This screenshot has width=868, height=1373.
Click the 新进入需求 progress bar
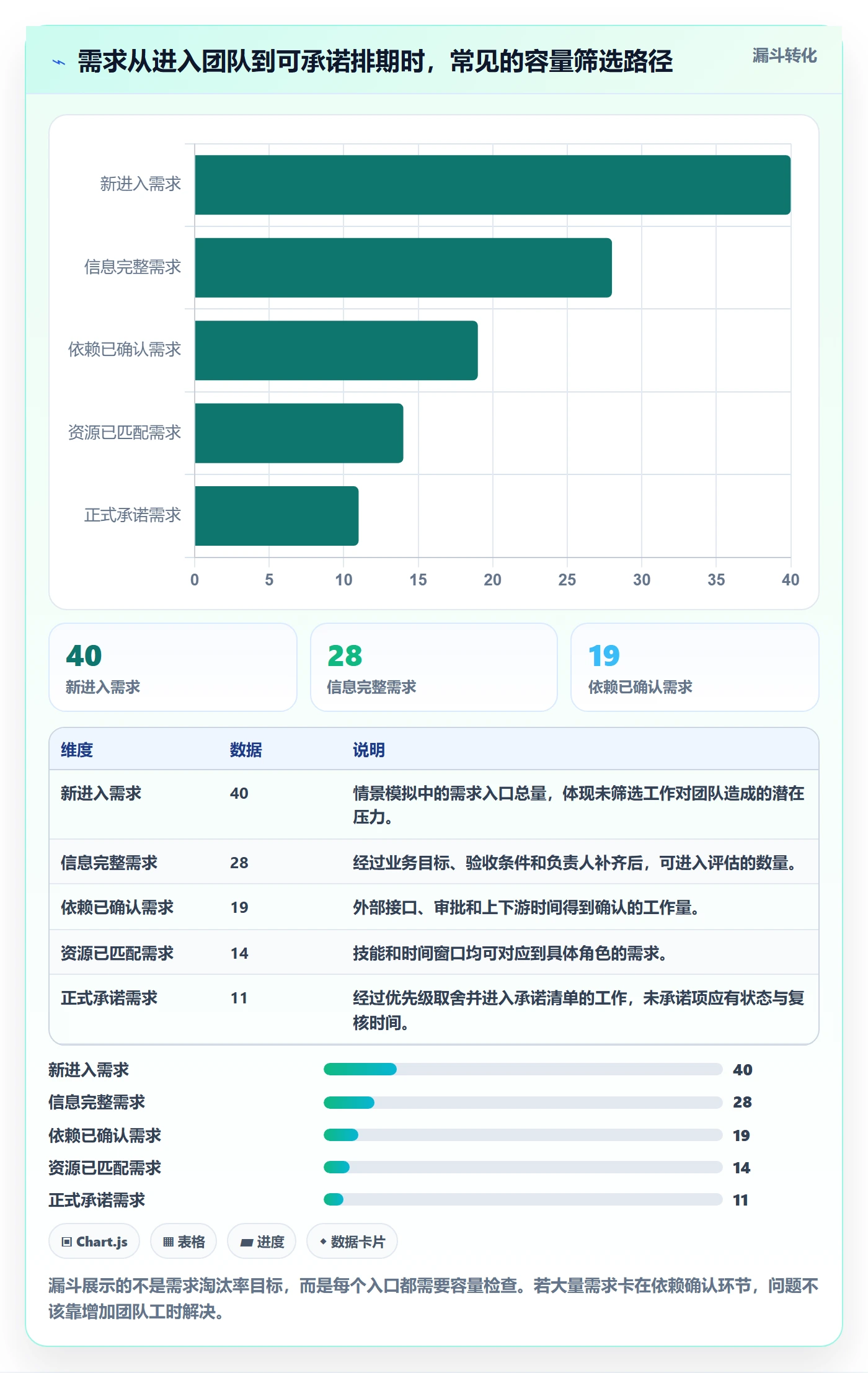(523, 1069)
